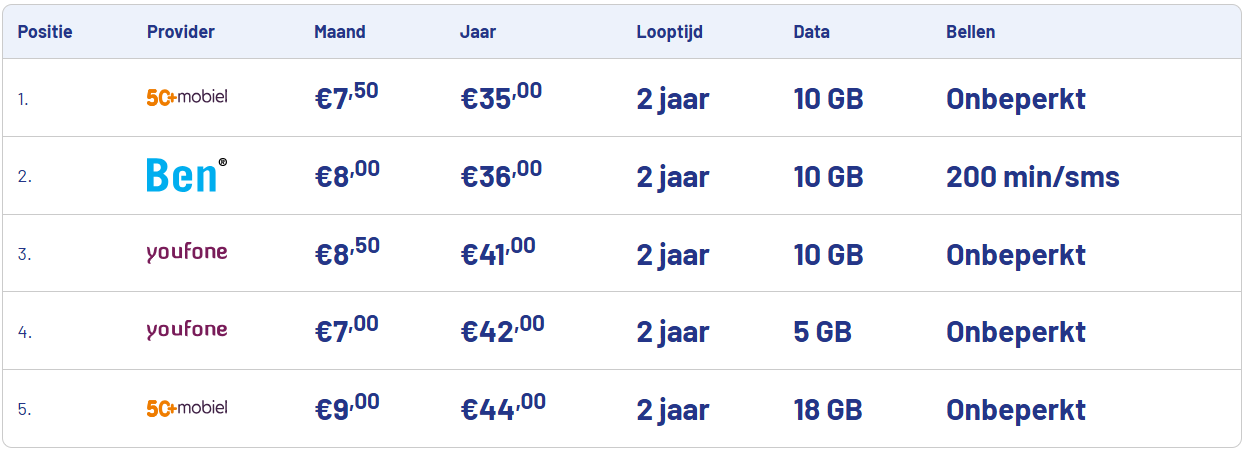1246x452 pixels.
Task: Click the 5 GB data value
Action: [x=822, y=332]
